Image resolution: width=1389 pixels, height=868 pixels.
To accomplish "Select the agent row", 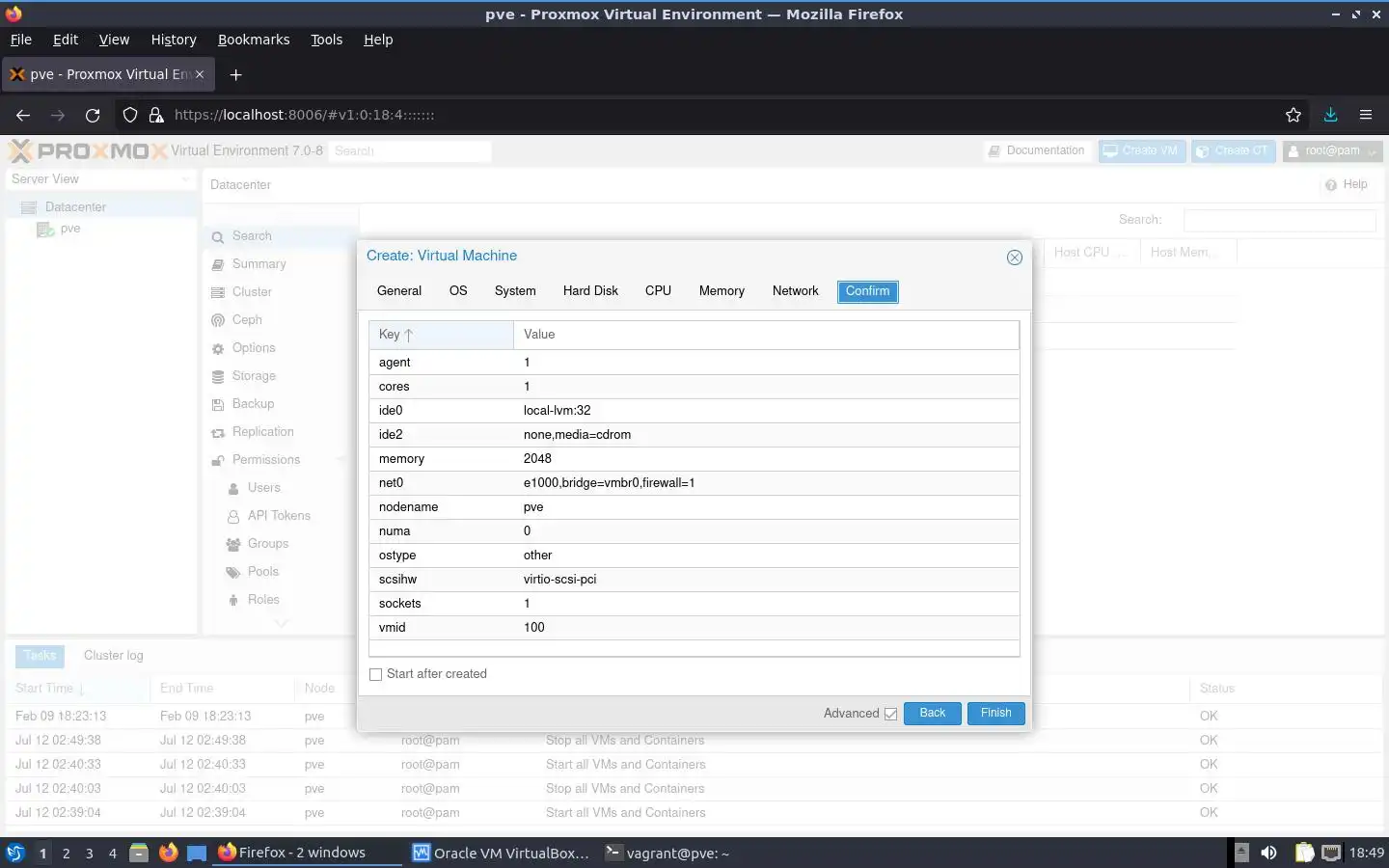I will coord(694,363).
